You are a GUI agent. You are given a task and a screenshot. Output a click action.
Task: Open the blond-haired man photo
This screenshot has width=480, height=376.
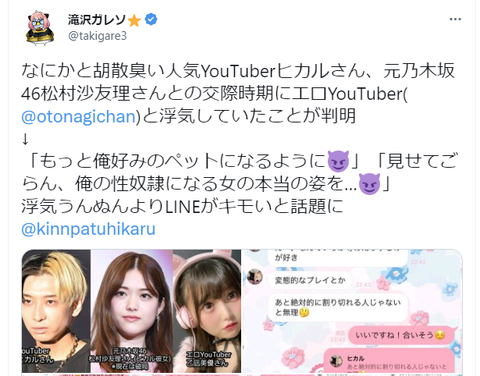(56, 311)
